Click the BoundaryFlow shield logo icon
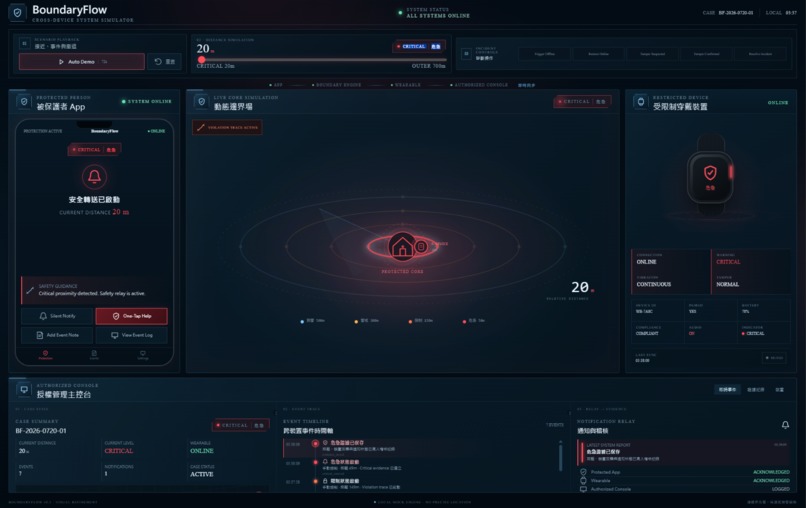The height and width of the screenshot is (508, 806). 17,12
